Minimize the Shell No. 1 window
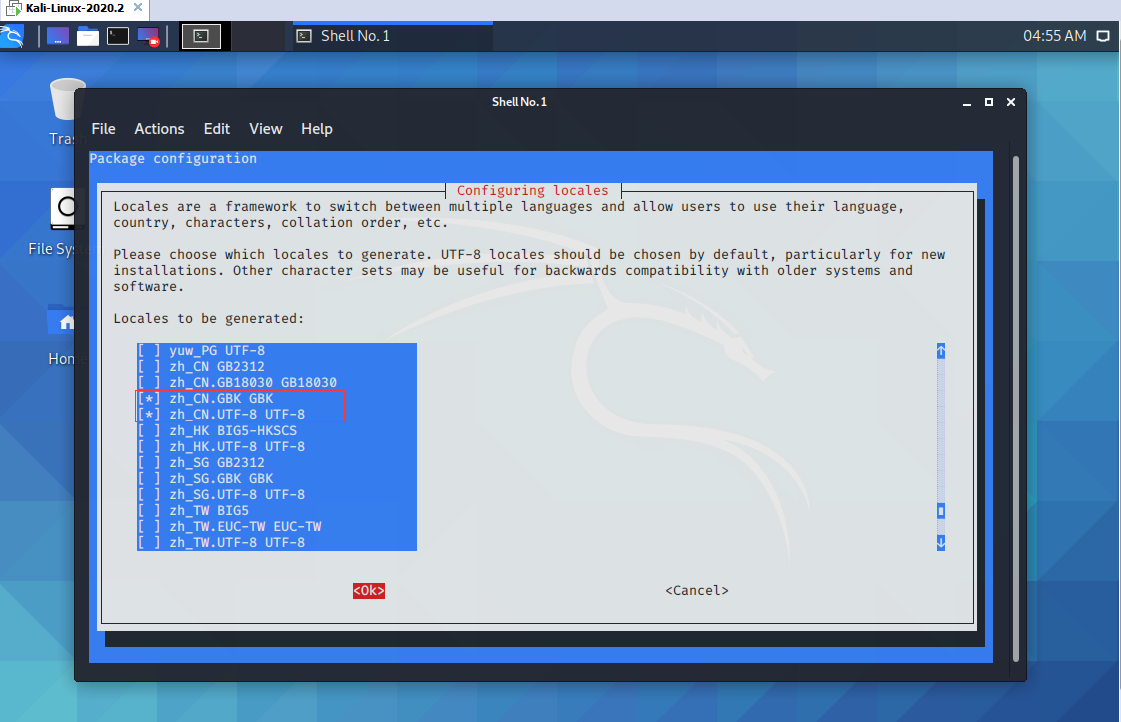 (967, 102)
